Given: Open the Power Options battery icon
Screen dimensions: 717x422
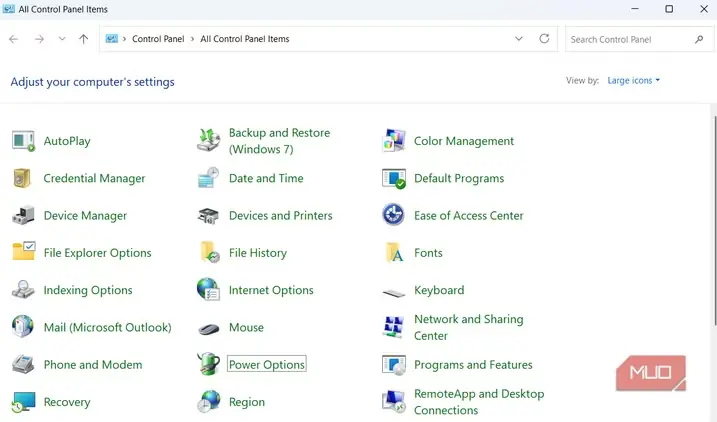Looking at the screenshot, I should point(209,364).
